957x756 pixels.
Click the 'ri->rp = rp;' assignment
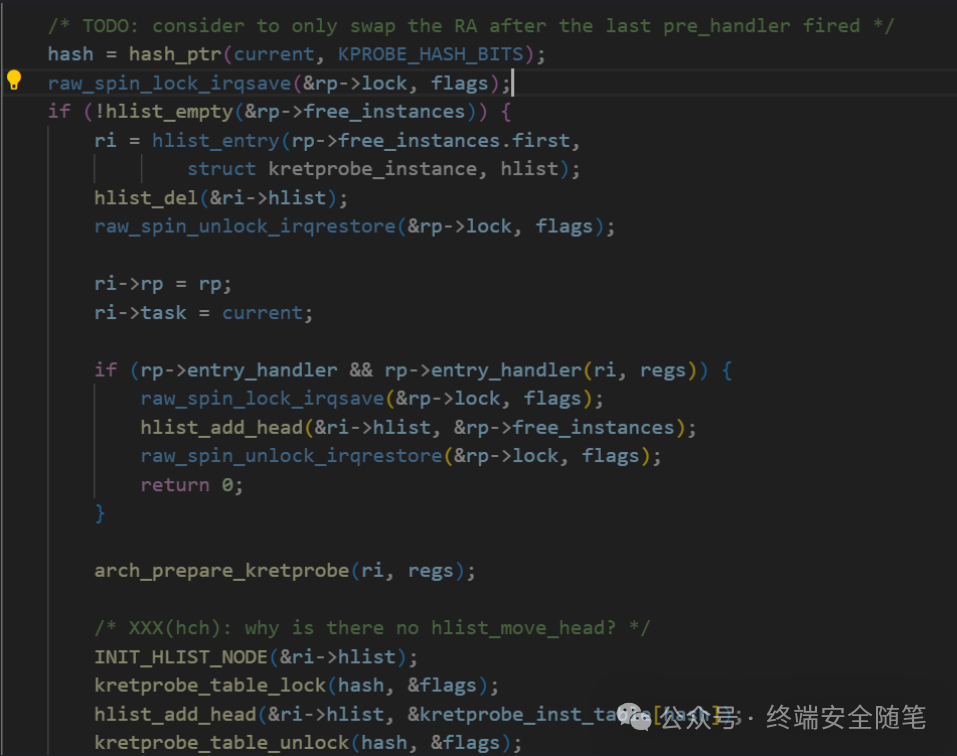click(x=163, y=284)
